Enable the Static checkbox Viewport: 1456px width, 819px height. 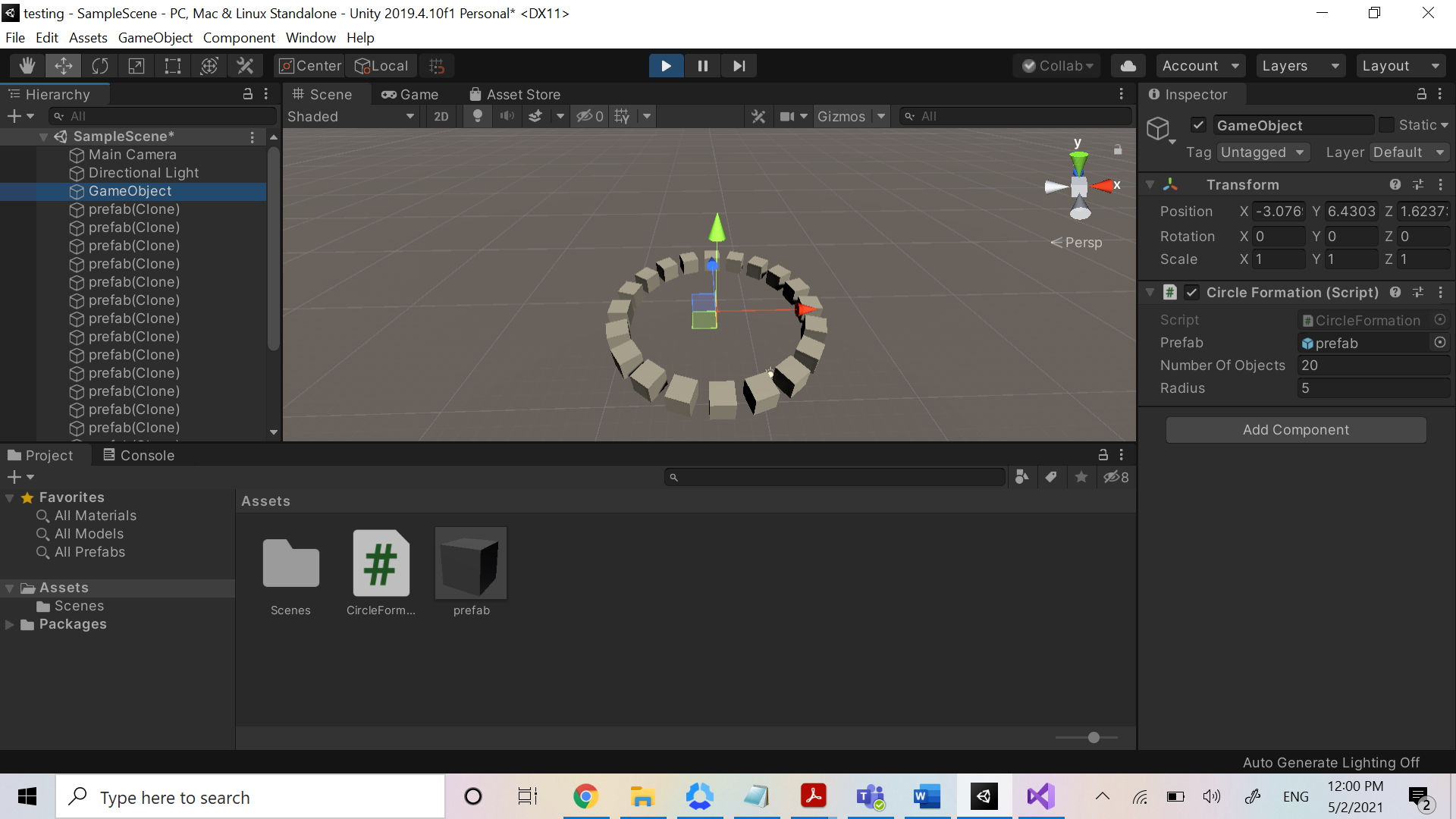pos(1387,125)
